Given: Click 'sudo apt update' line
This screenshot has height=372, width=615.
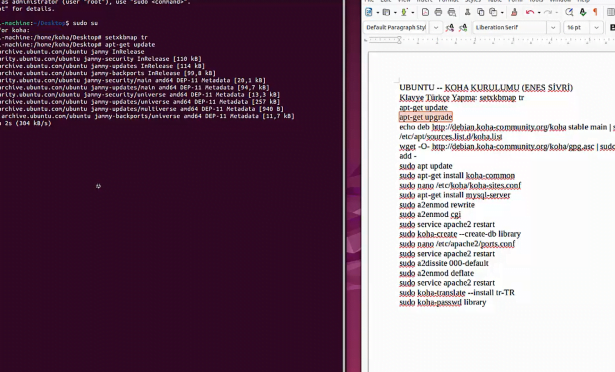Looking at the screenshot, I should tap(426, 166).
